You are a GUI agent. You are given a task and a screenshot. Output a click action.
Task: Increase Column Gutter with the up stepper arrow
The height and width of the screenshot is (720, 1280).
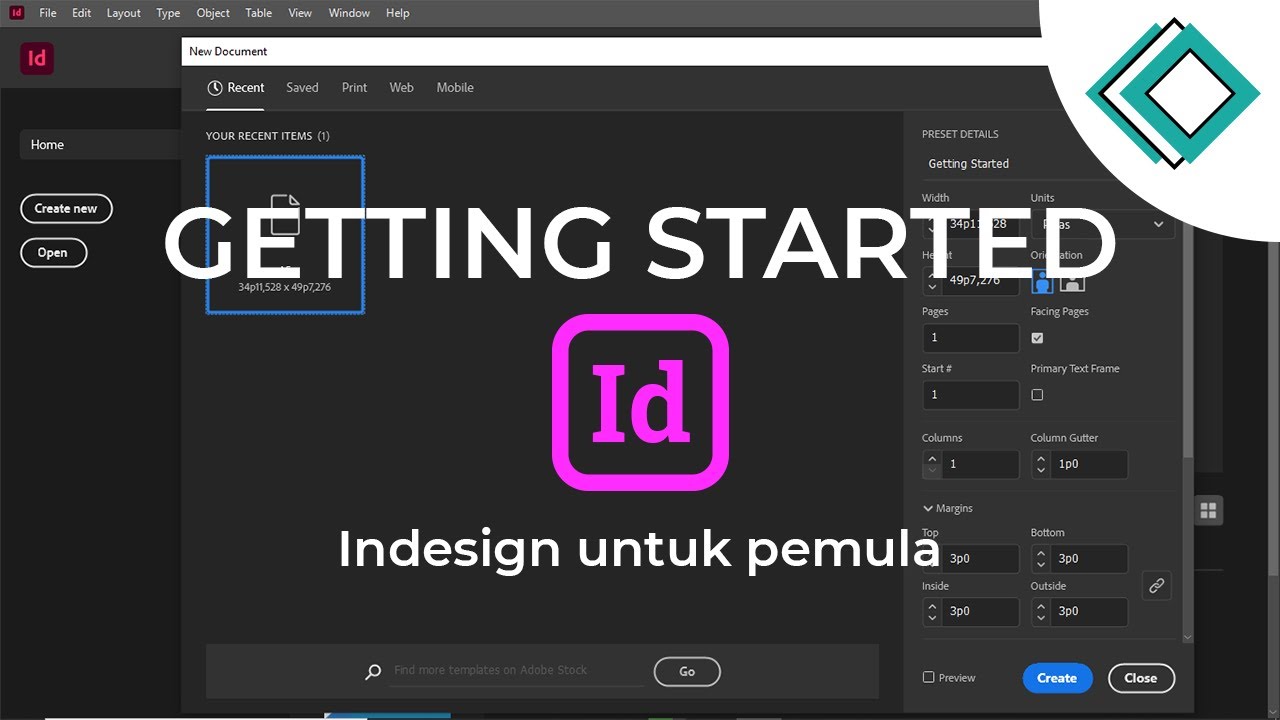point(1041,458)
